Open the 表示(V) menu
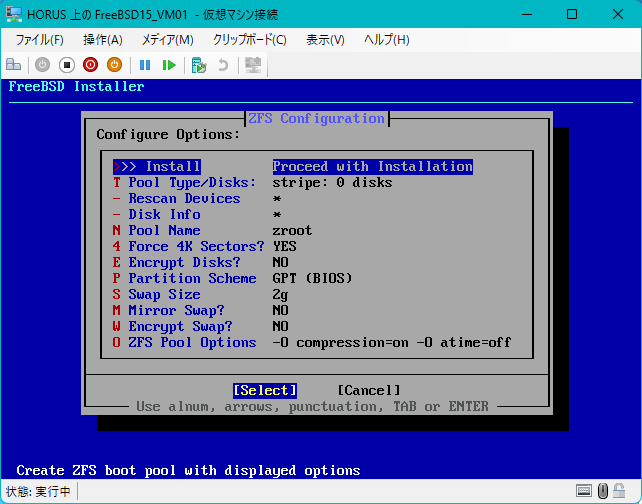This screenshot has width=642, height=504. (325, 40)
